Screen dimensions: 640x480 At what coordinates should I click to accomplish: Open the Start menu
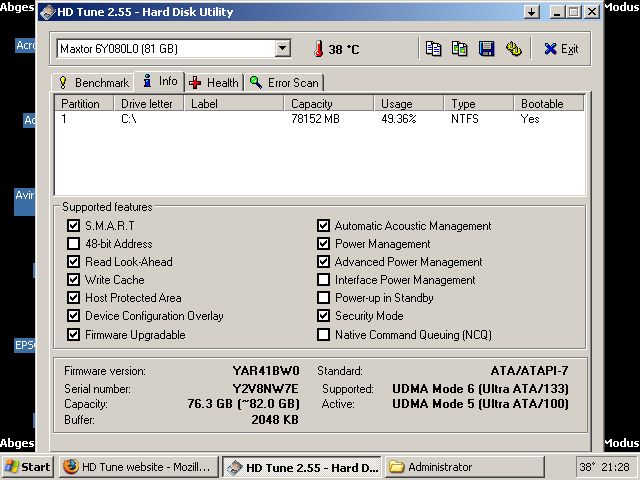coord(27,467)
